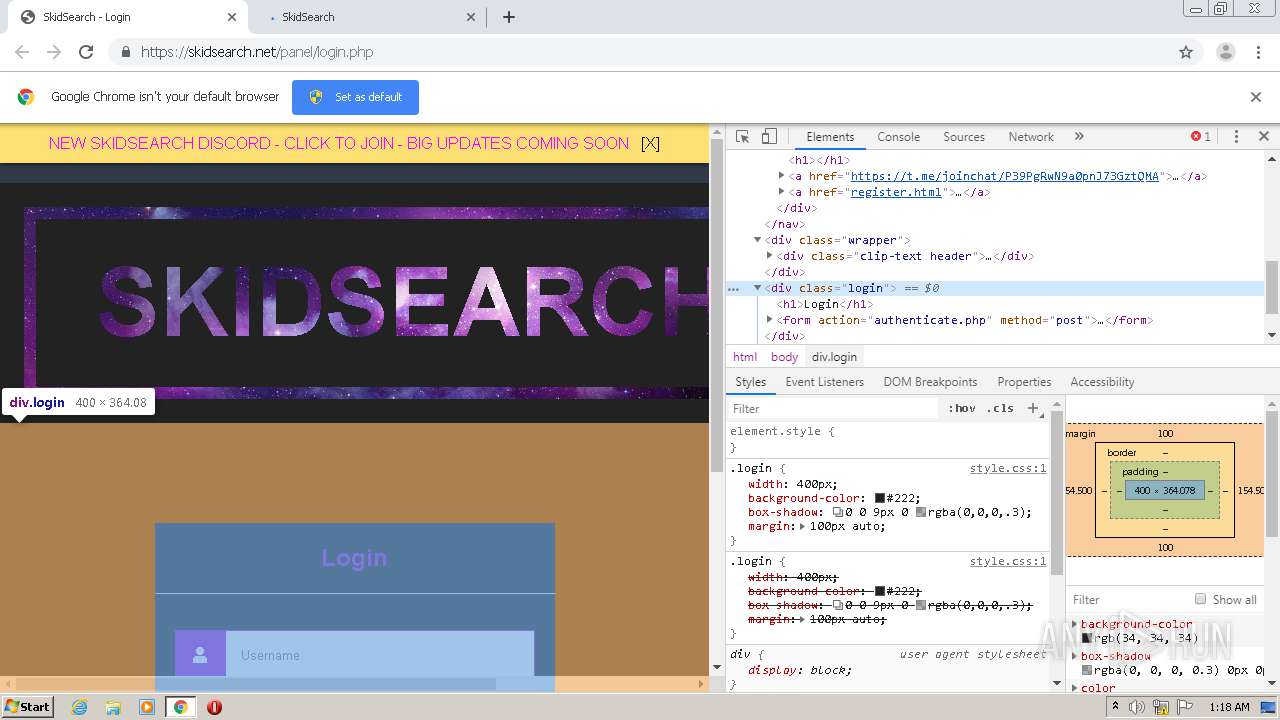
Task: Open a new browser tab
Action: [508, 17]
